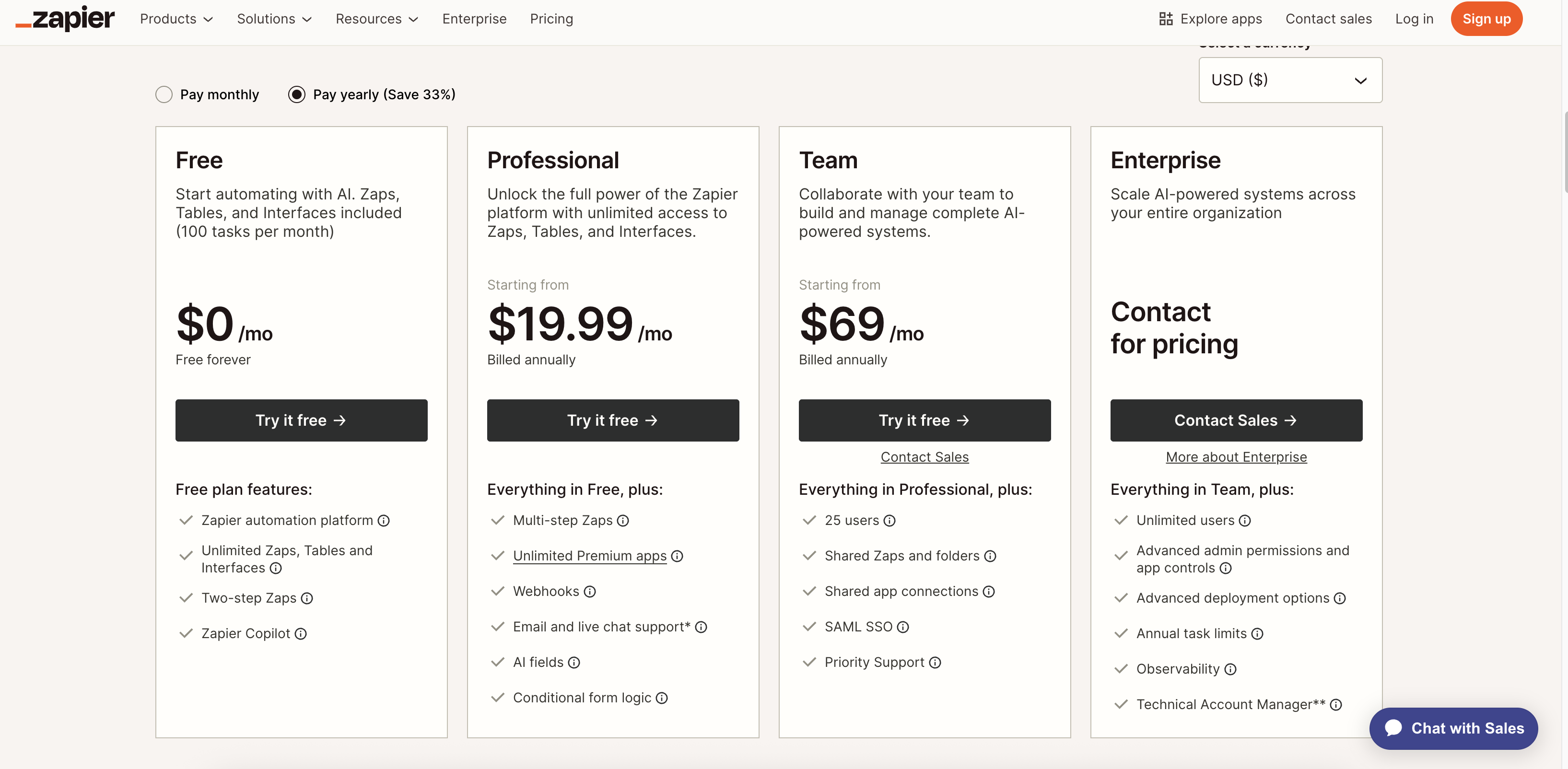Open info icon for Priority Support

(935, 663)
